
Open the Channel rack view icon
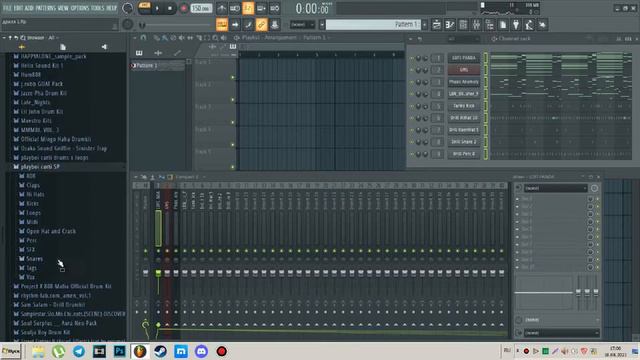click(x=463, y=25)
